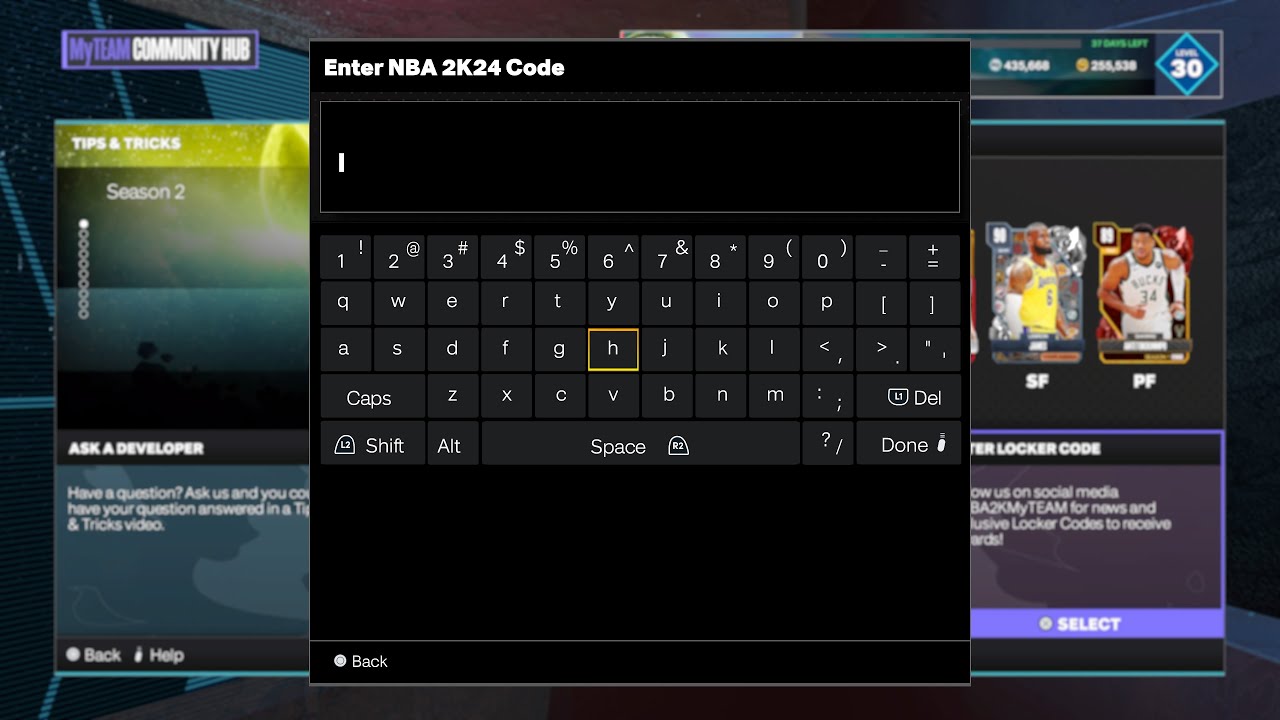Screen dimensions: 1280x720
Task: Click the 255,538 gold coin balance
Action: pyautogui.click(x=1105, y=66)
